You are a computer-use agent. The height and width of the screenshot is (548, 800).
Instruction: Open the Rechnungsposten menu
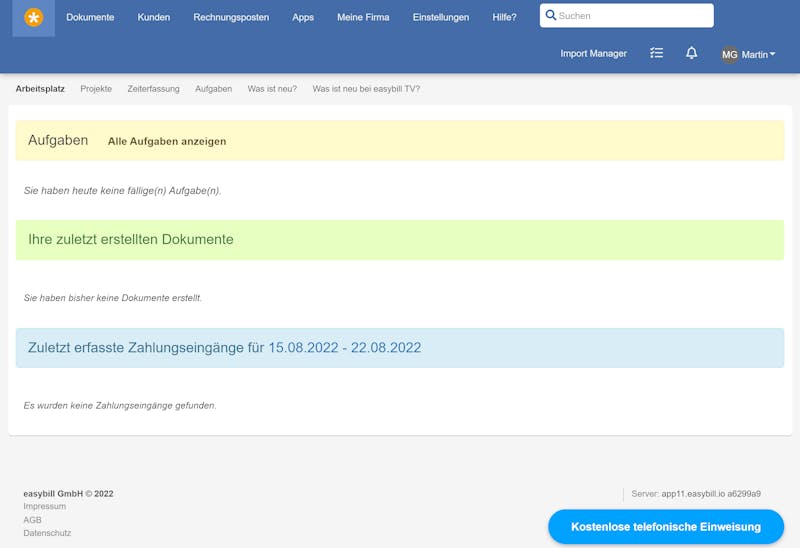pos(231,17)
